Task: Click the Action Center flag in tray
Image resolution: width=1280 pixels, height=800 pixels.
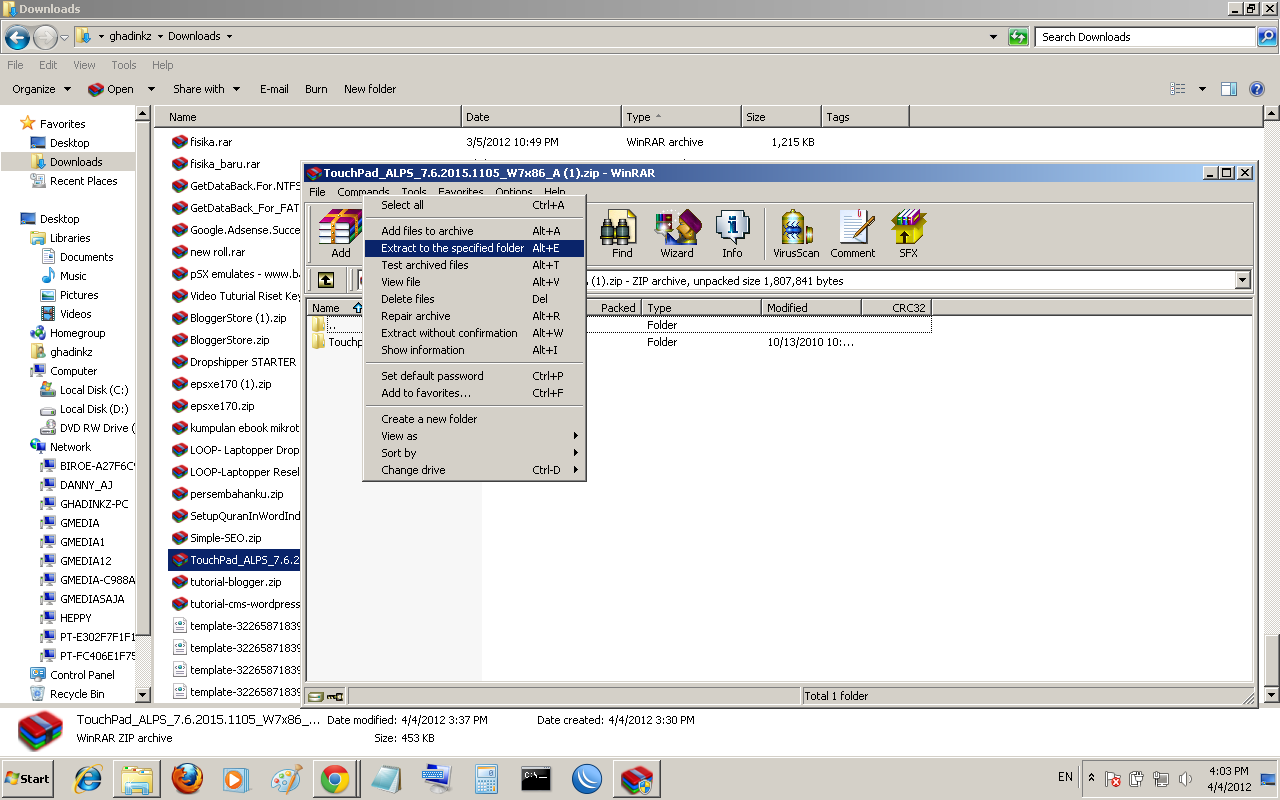Action: [1112, 779]
